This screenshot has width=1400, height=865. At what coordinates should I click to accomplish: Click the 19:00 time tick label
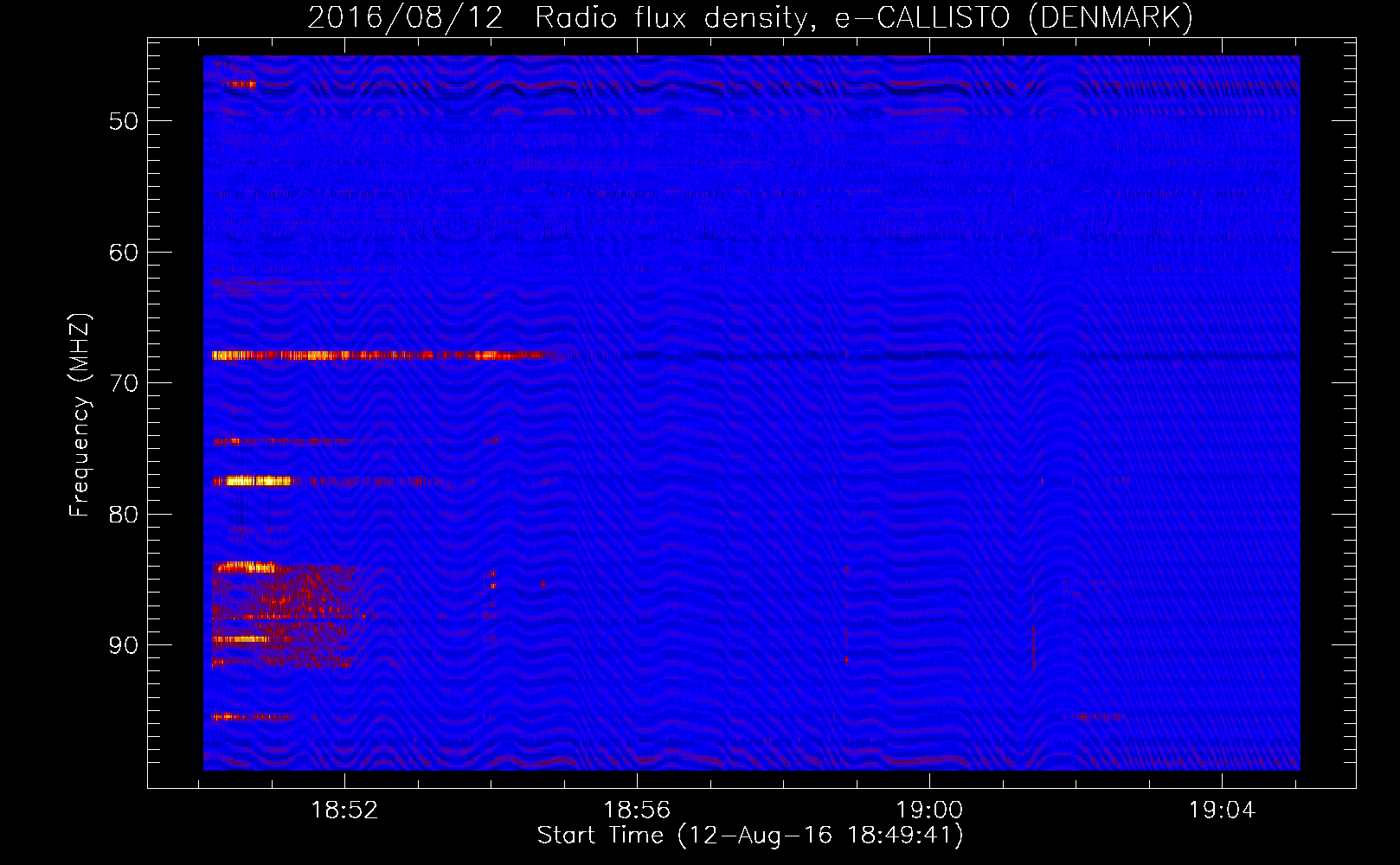929,811
